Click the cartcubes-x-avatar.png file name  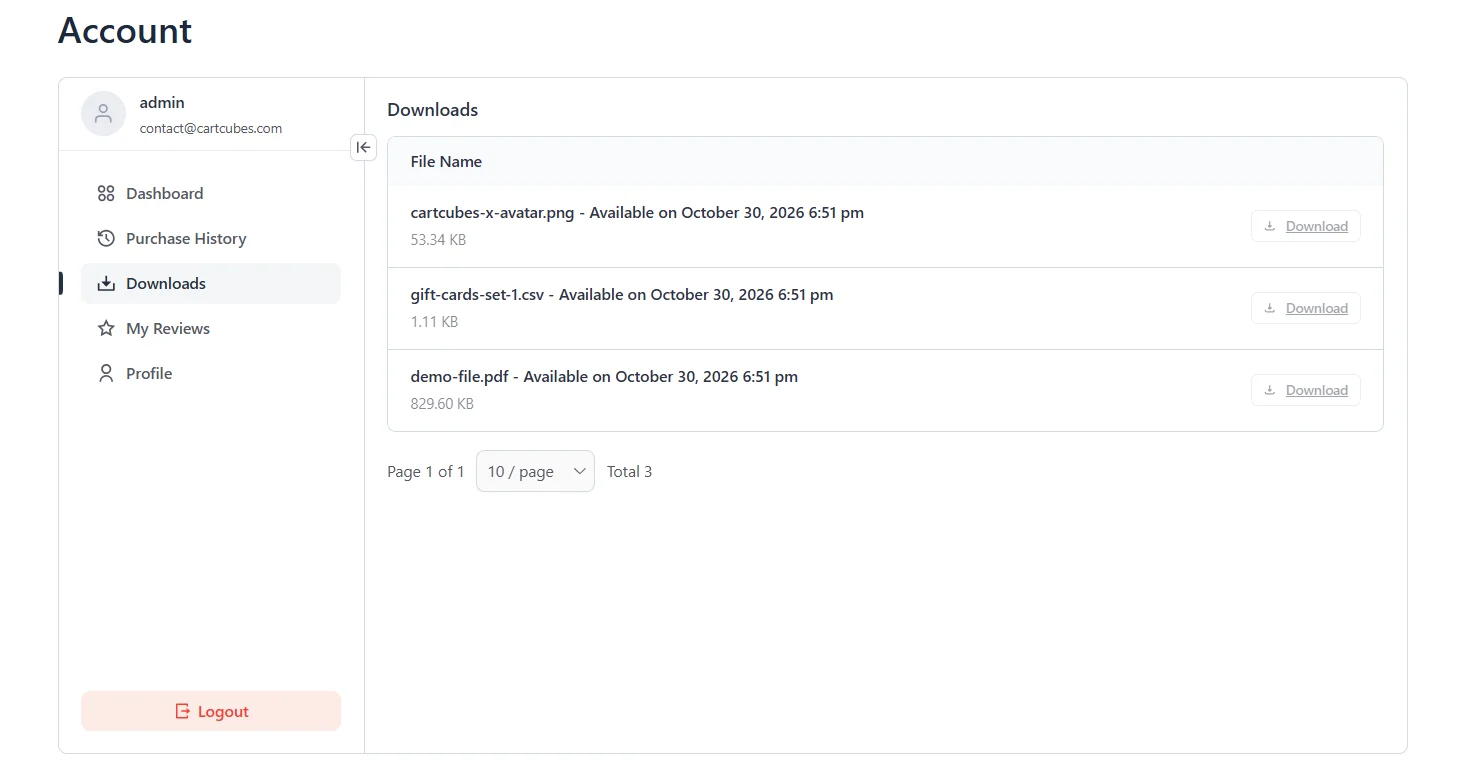[x=493, y=213]
